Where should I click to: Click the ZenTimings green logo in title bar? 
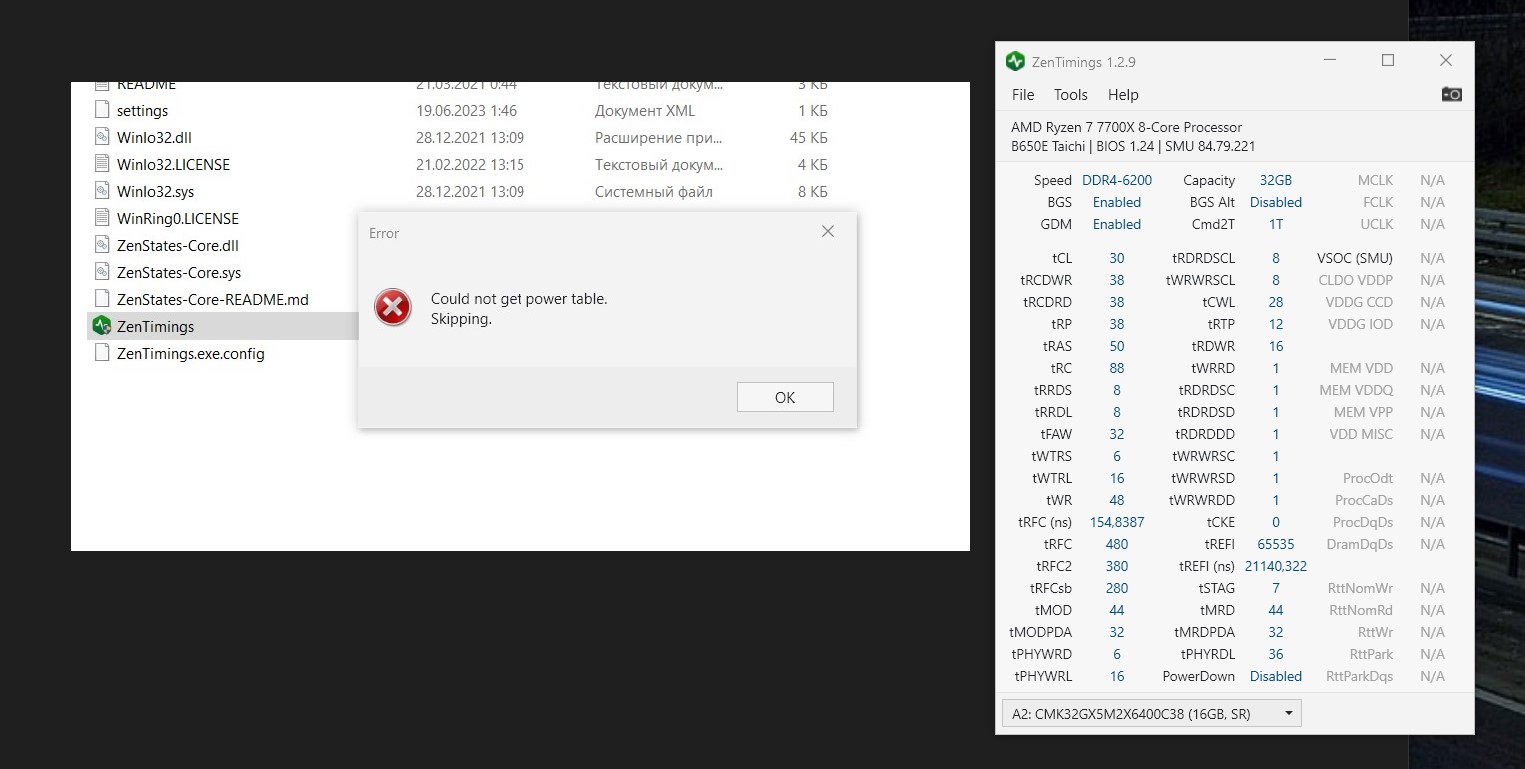click(x=1015, y=62)
